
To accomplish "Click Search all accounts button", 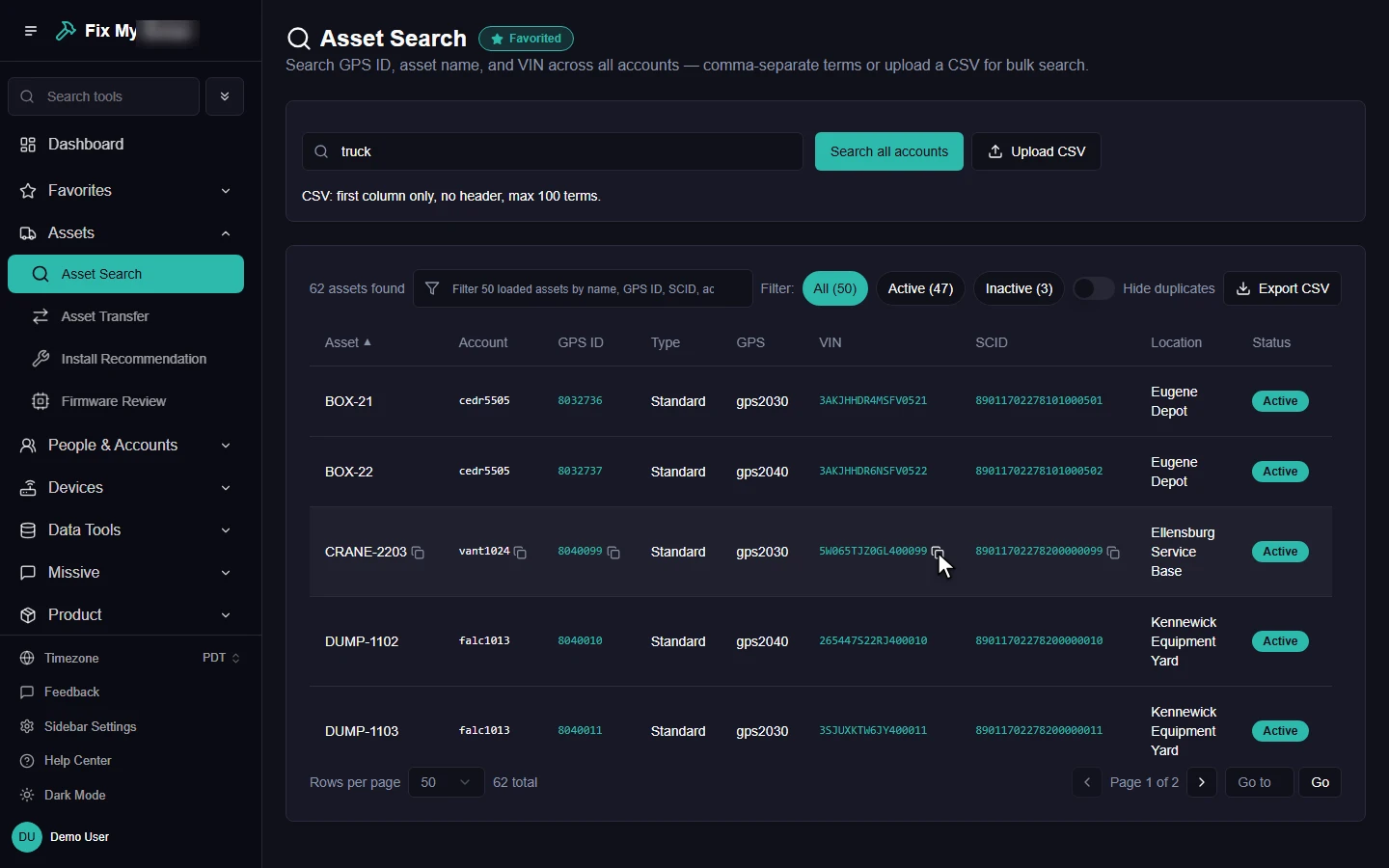I will [x=889, y=151].
